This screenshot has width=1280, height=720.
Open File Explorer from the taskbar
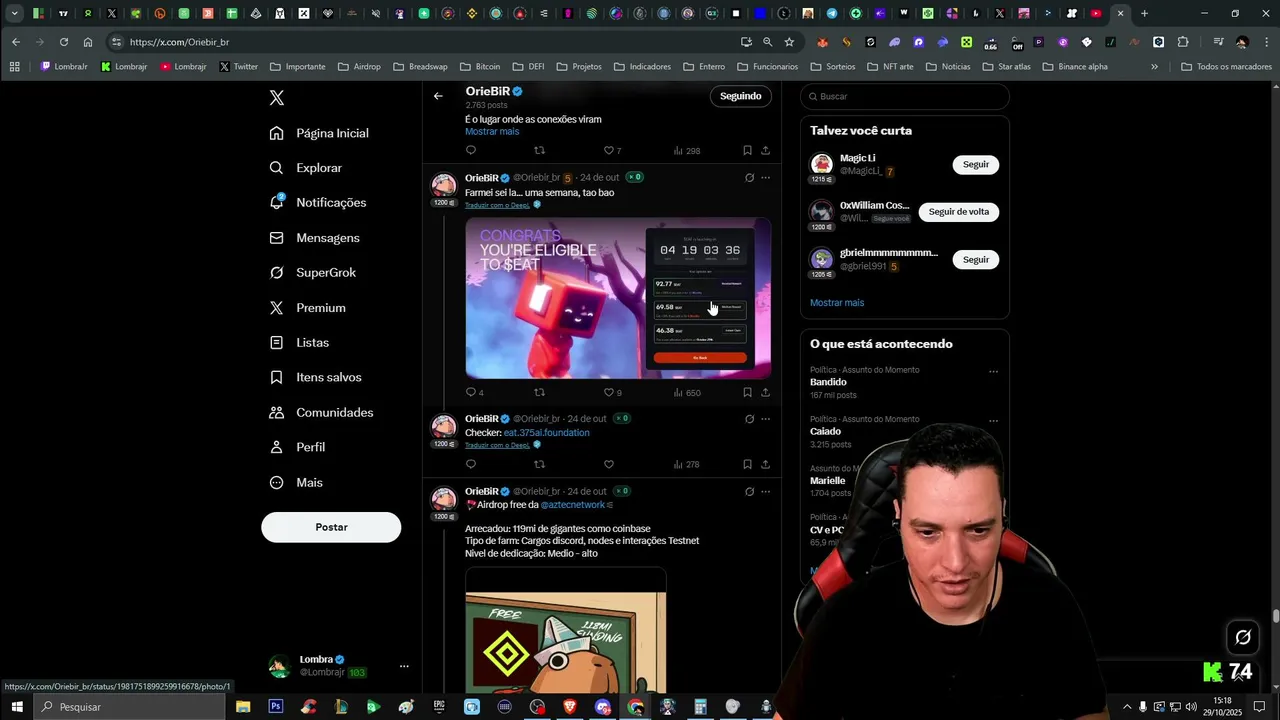(243, 707)
